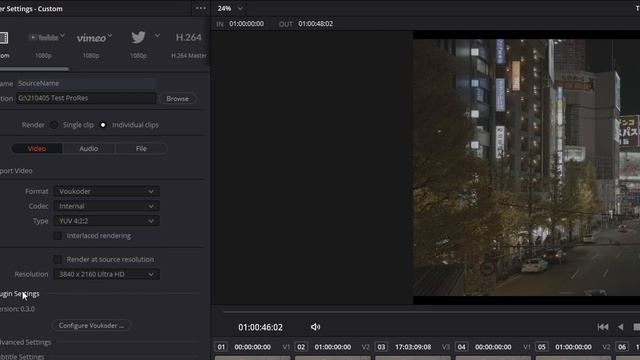Click the SourceName filename field
The image size is (640, 360).
86,83
